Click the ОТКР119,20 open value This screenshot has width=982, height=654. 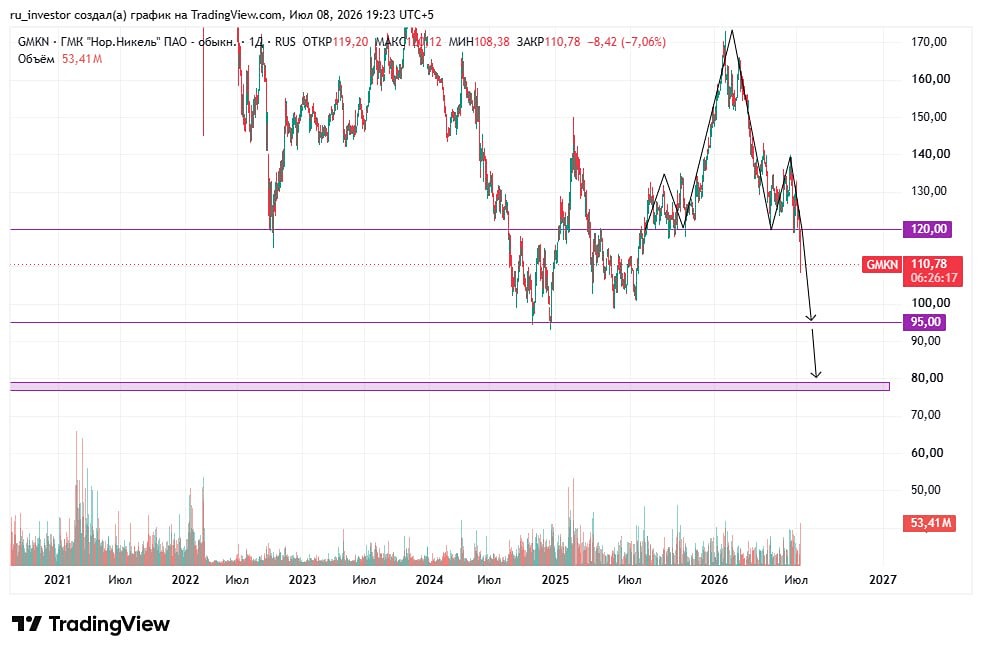click(336, 42)
